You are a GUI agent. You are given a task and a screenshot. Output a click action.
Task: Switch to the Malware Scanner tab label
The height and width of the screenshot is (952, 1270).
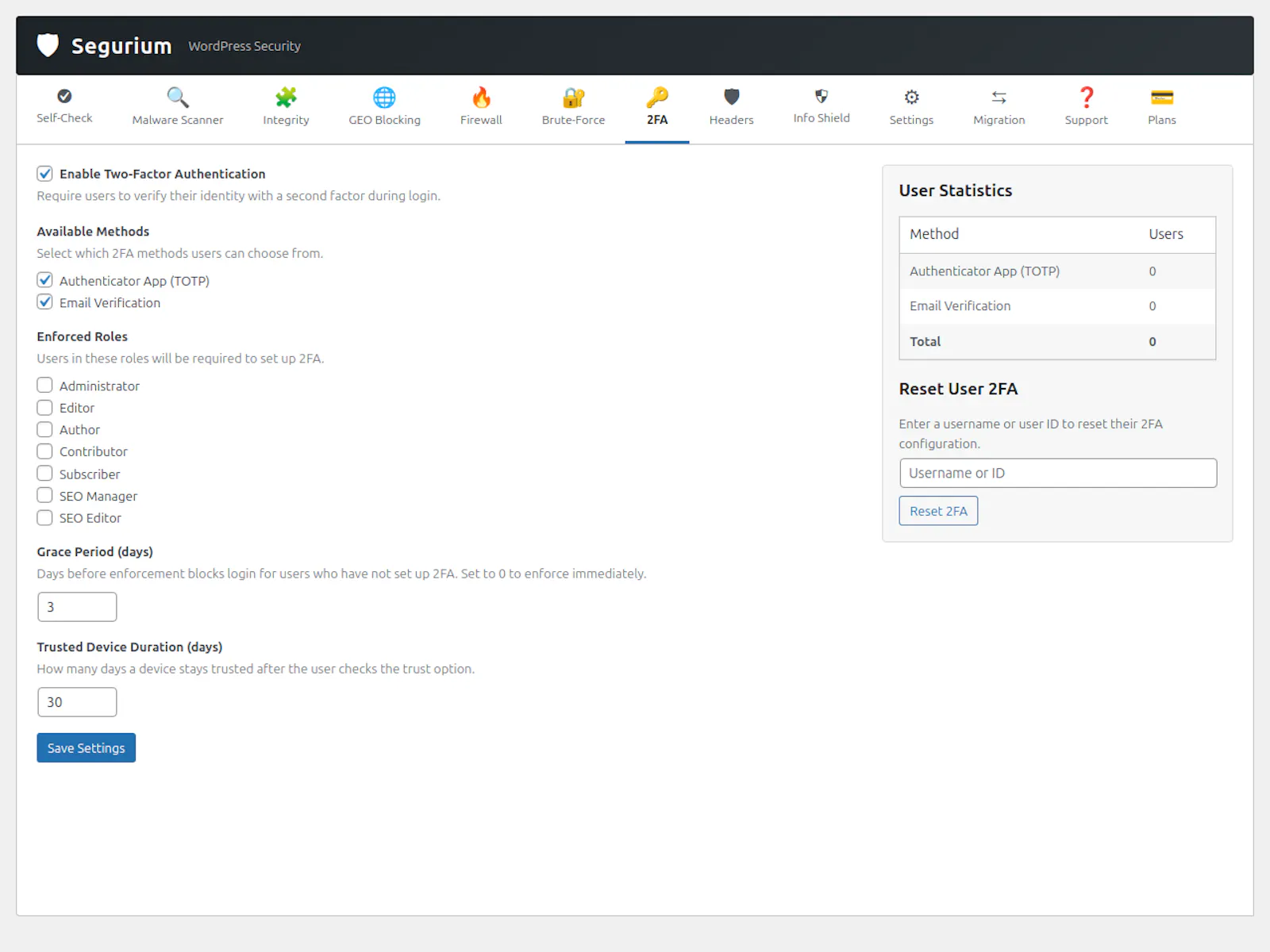point(178,120)
